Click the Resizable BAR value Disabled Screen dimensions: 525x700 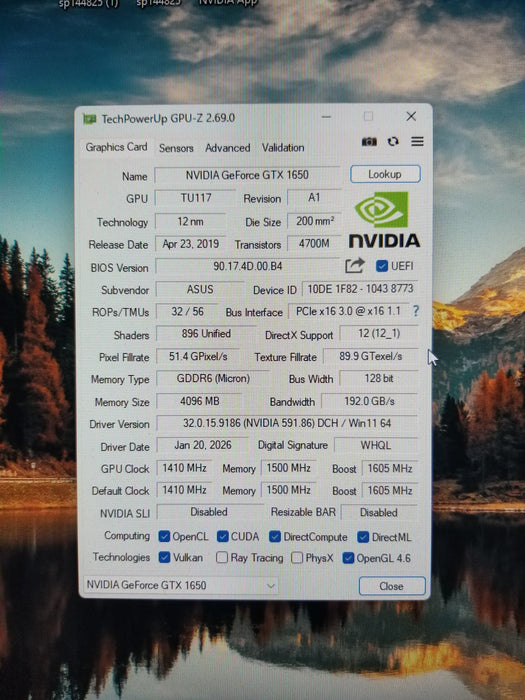click(x=379, y=512)
